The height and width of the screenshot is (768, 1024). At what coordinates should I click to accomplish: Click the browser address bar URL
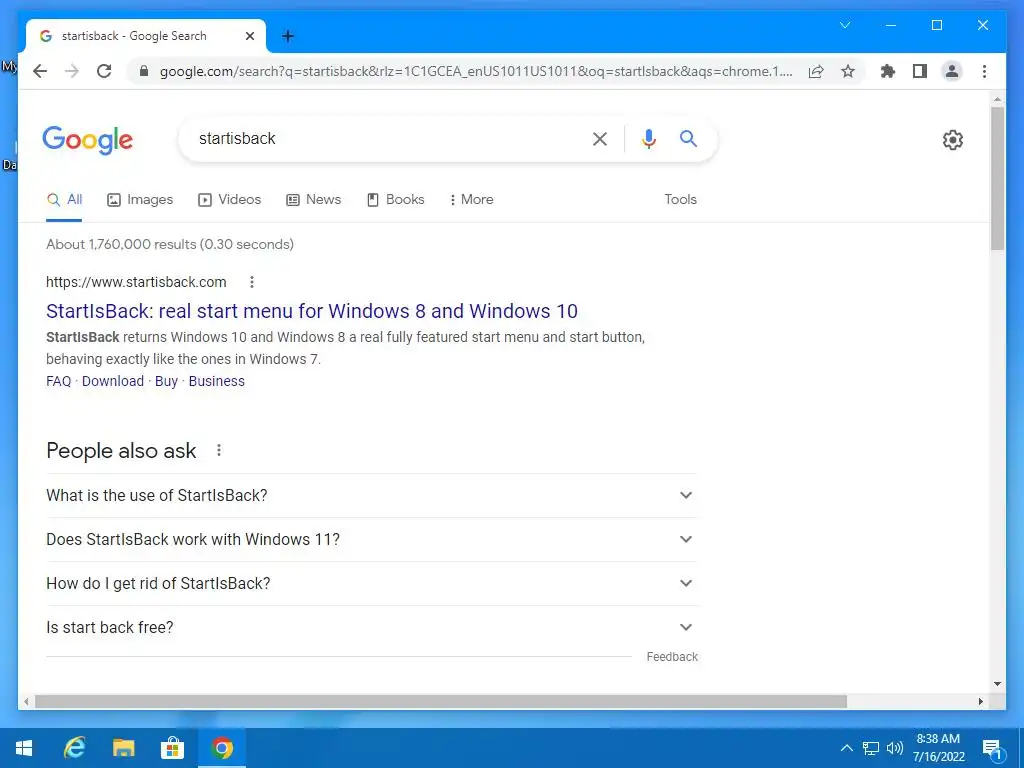pyautogui.click(x=476, y=71)
